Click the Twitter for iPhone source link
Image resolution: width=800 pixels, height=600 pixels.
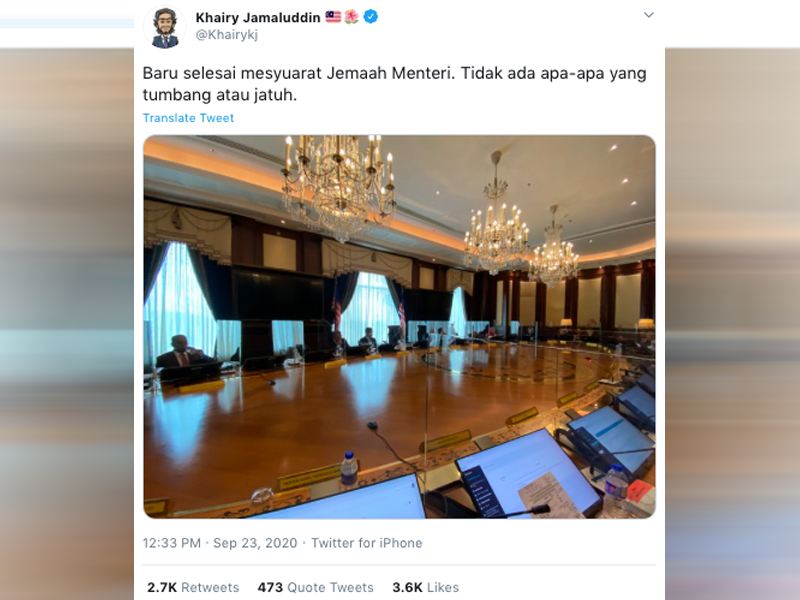point(366,543)
